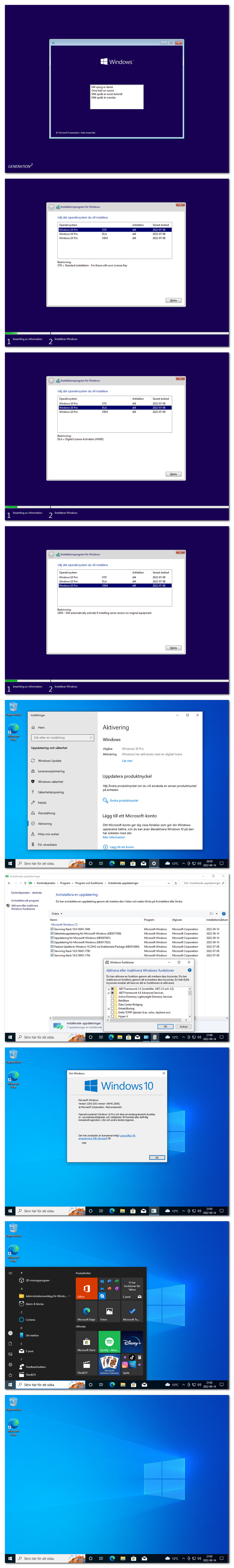Focus 'Sök i Installerade uppdateringar' search box
Screen dimensions: 234x1568
[x=204, y=883]
